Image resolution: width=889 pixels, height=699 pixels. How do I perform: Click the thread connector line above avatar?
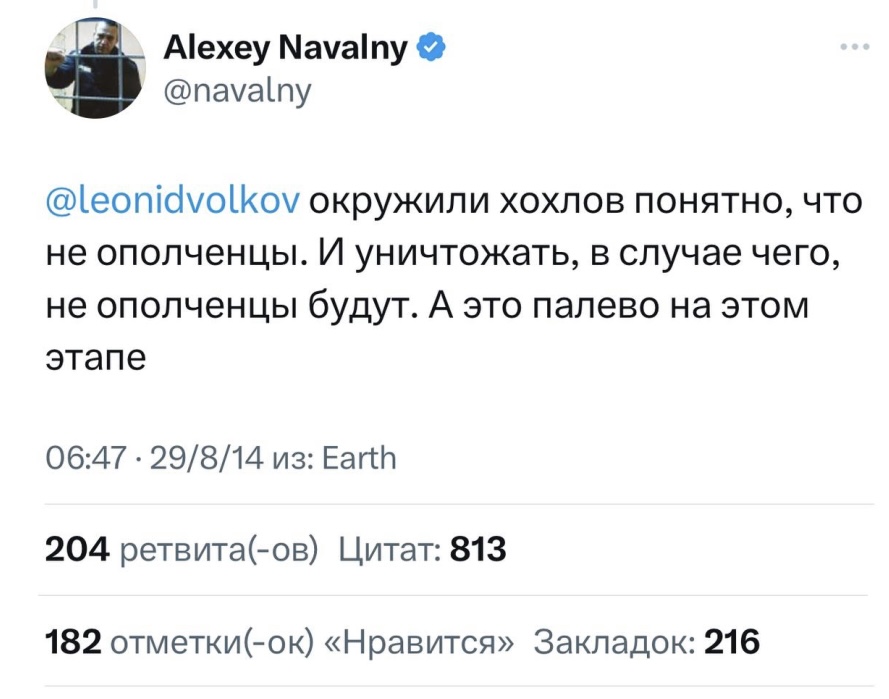tap(96, 5)
